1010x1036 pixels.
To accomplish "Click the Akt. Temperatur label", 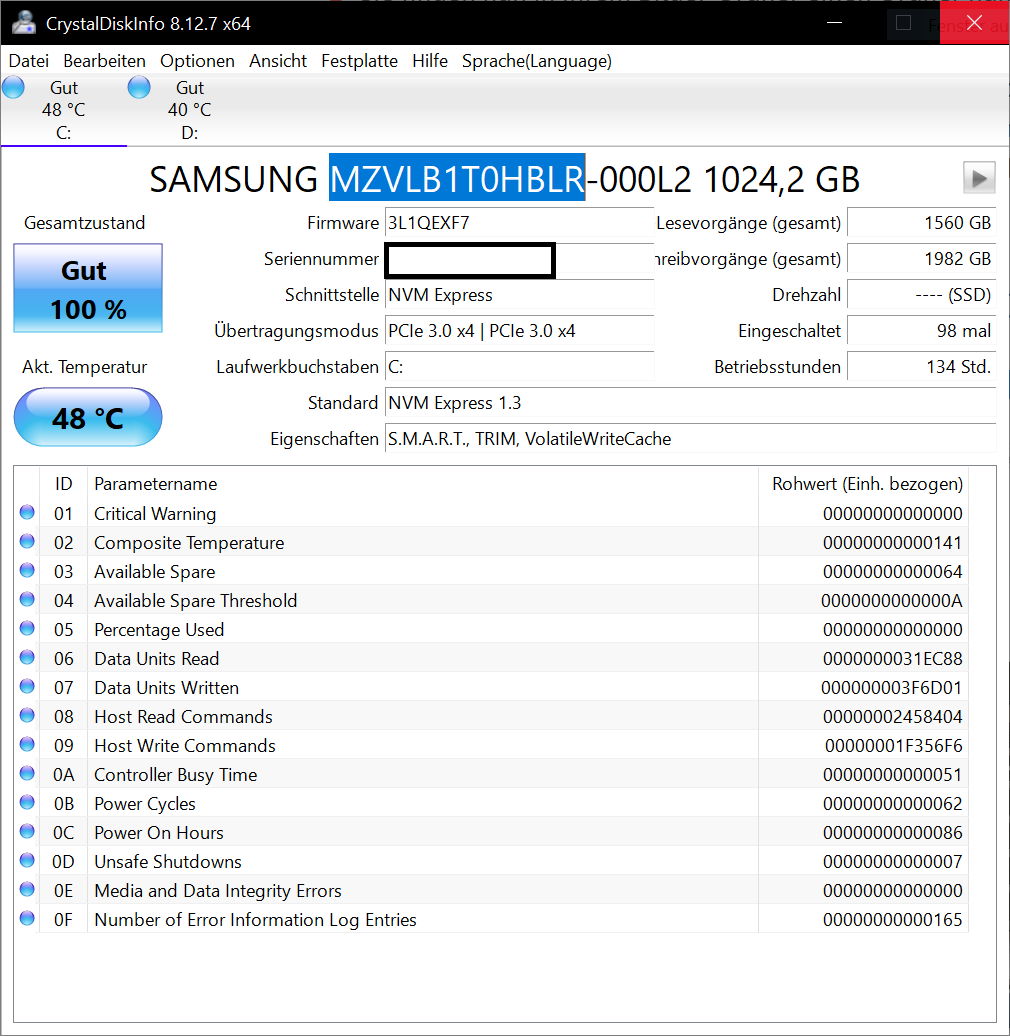I will (85, 367).
